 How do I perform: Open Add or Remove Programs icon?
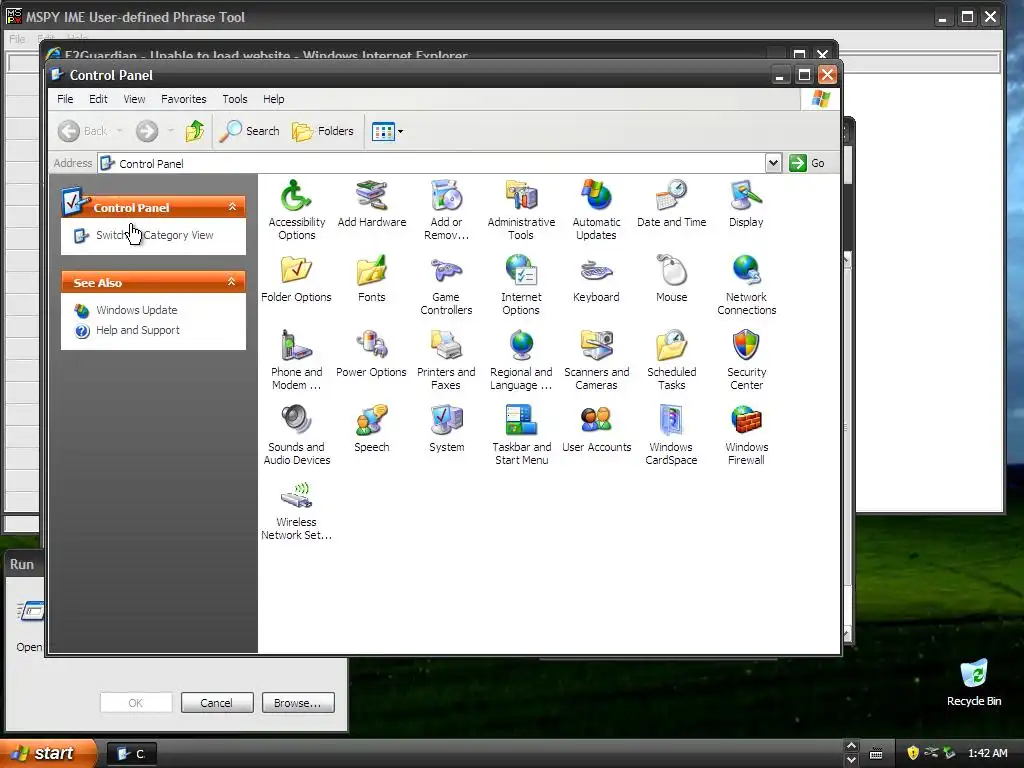coord(447,210)
